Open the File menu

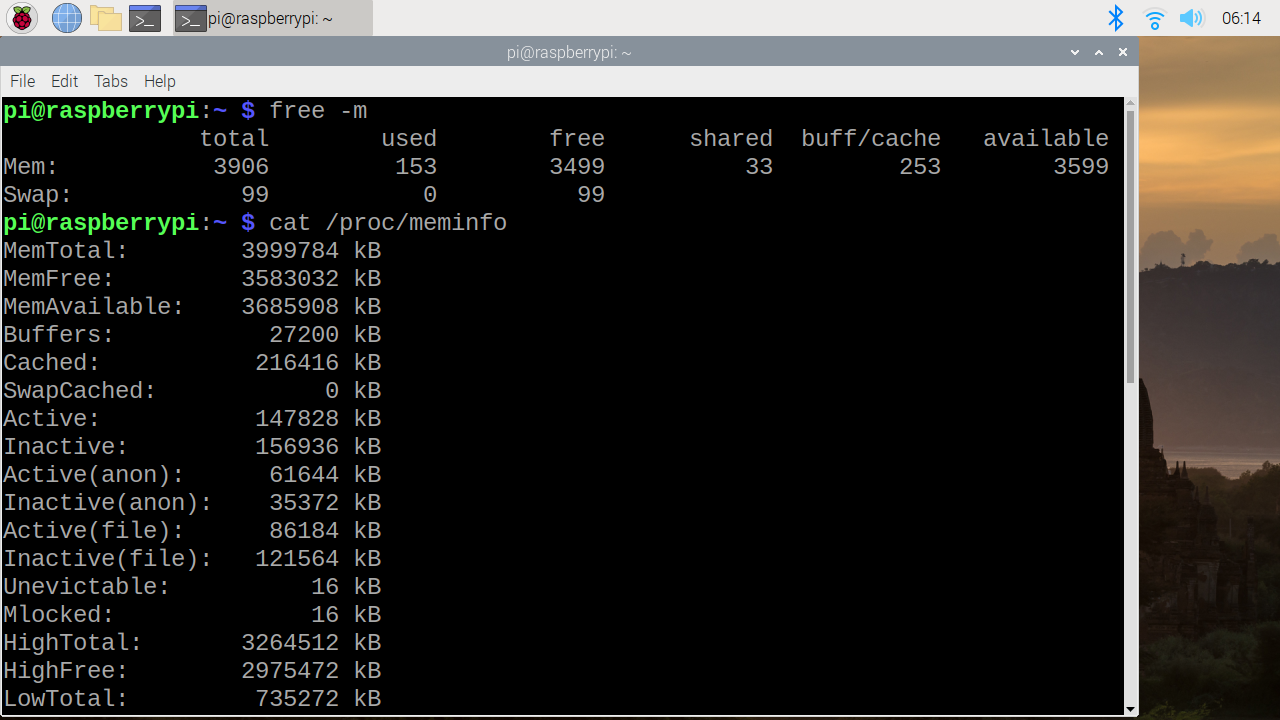[22, 81]
